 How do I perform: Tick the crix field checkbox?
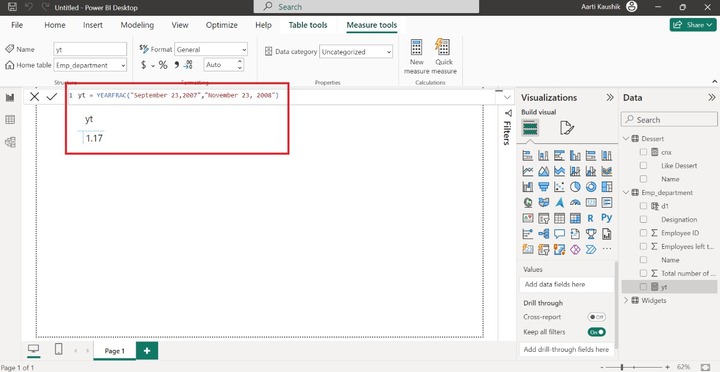(643, 152)
